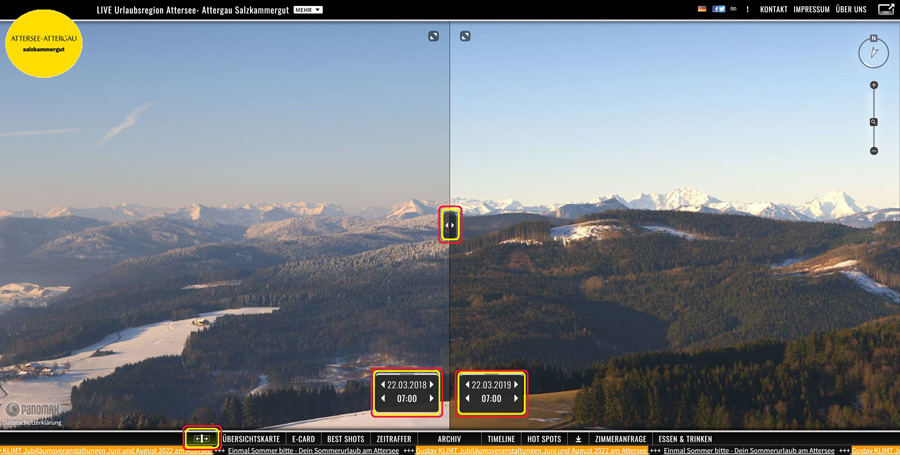The image size is (900, 455).
Task: Zoom in with the plus button
Action: [874, 85]
